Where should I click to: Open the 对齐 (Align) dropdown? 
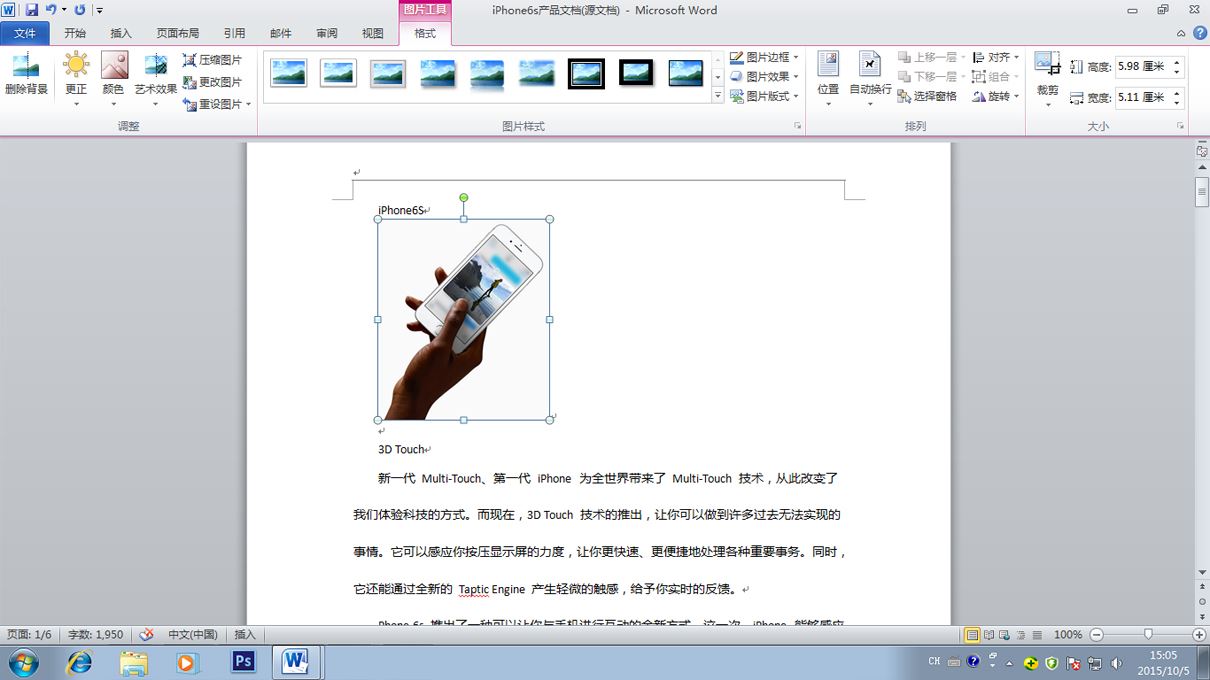(995, 57)
